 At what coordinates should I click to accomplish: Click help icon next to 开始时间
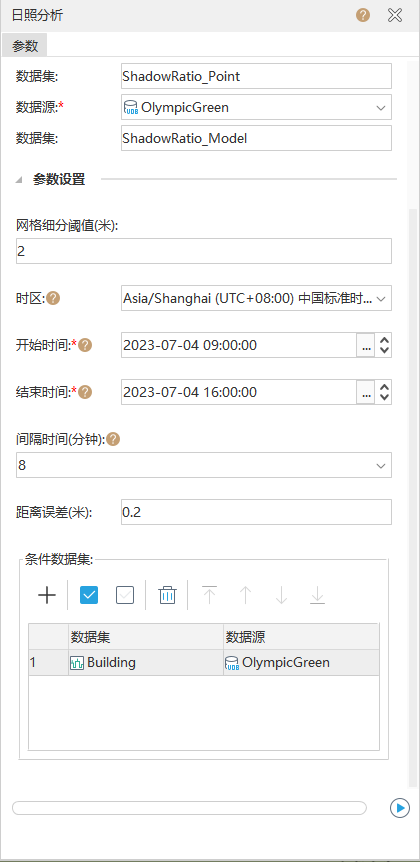86,345
